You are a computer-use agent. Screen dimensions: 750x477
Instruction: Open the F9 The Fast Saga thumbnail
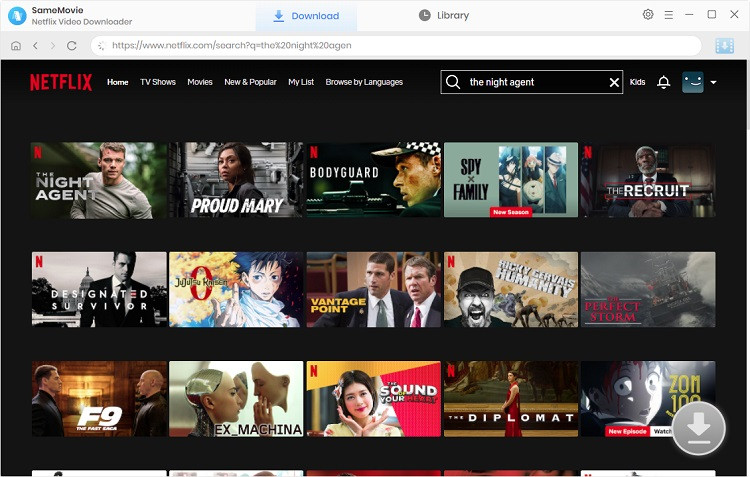[x=99, y=399]
